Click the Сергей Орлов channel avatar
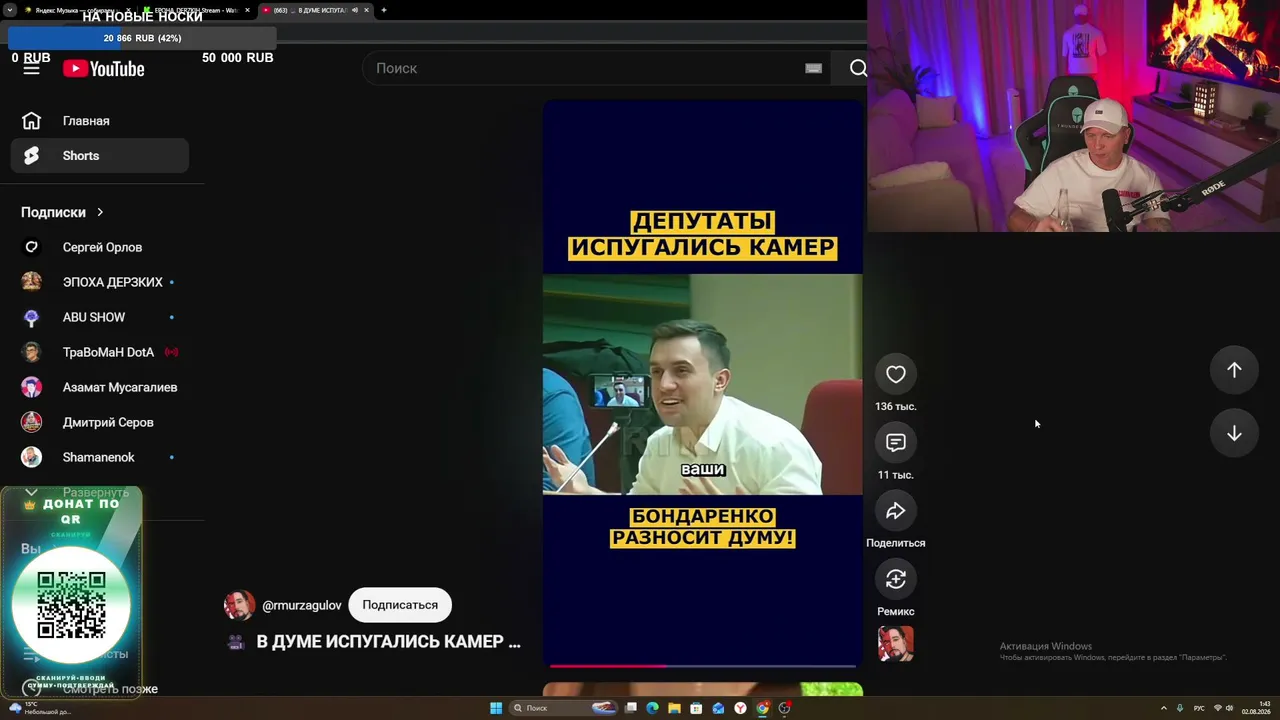Viewport: 1280px width, 720px height. point(32,247)
